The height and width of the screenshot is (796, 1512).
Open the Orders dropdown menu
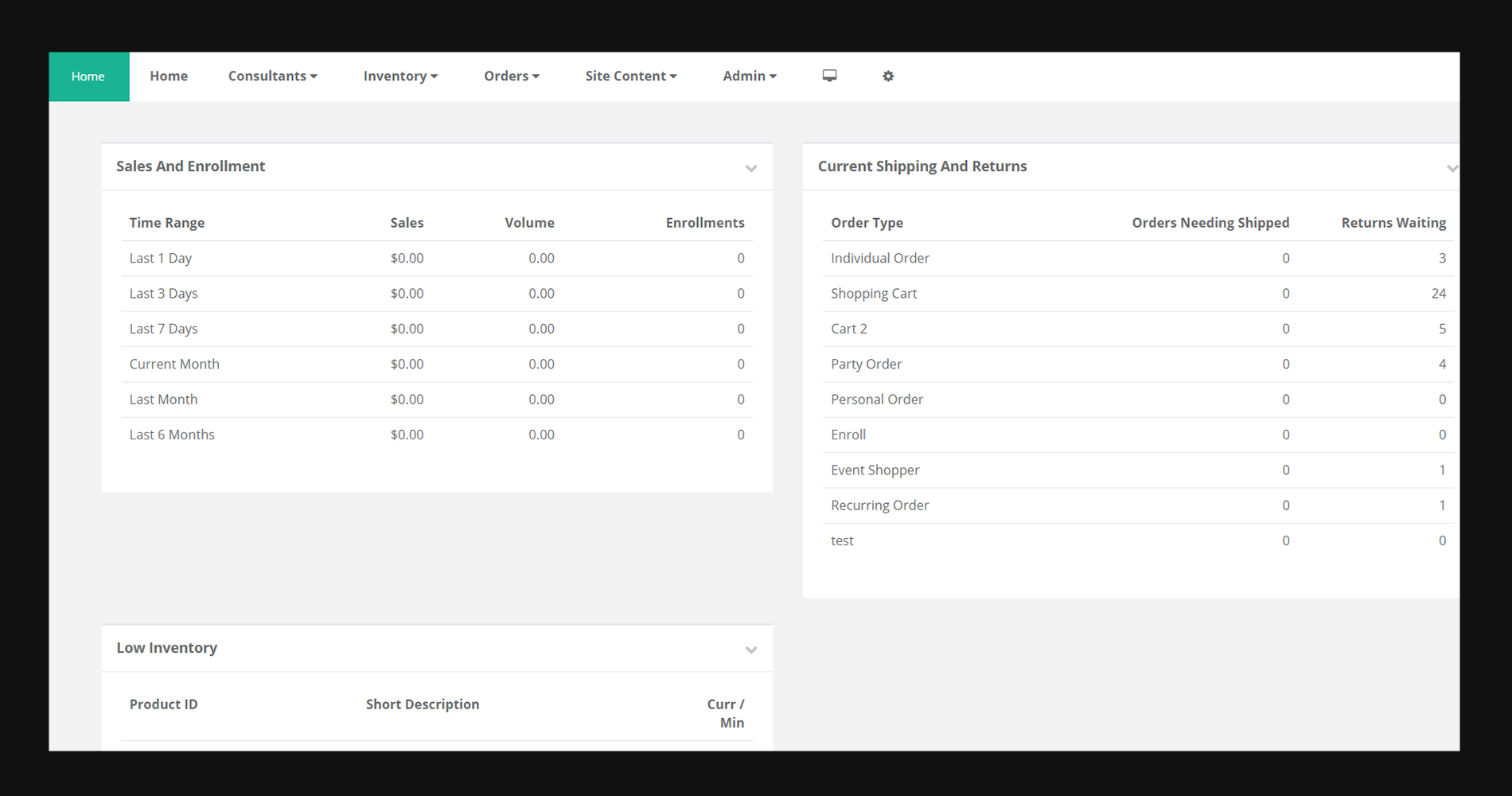[x=512, y=76]
